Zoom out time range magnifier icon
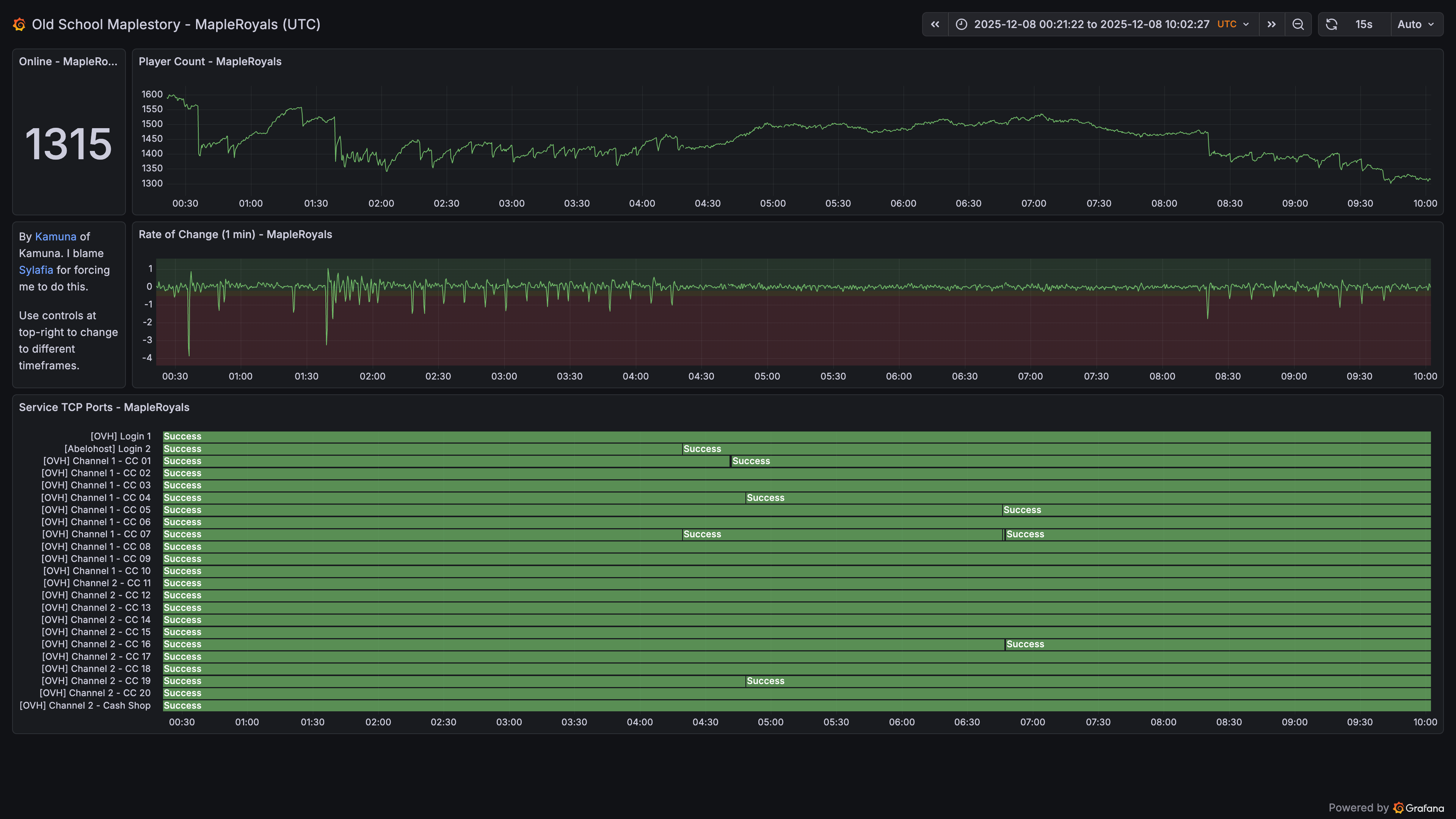Screen dimensions: 1456x819 pos(1298,24)
